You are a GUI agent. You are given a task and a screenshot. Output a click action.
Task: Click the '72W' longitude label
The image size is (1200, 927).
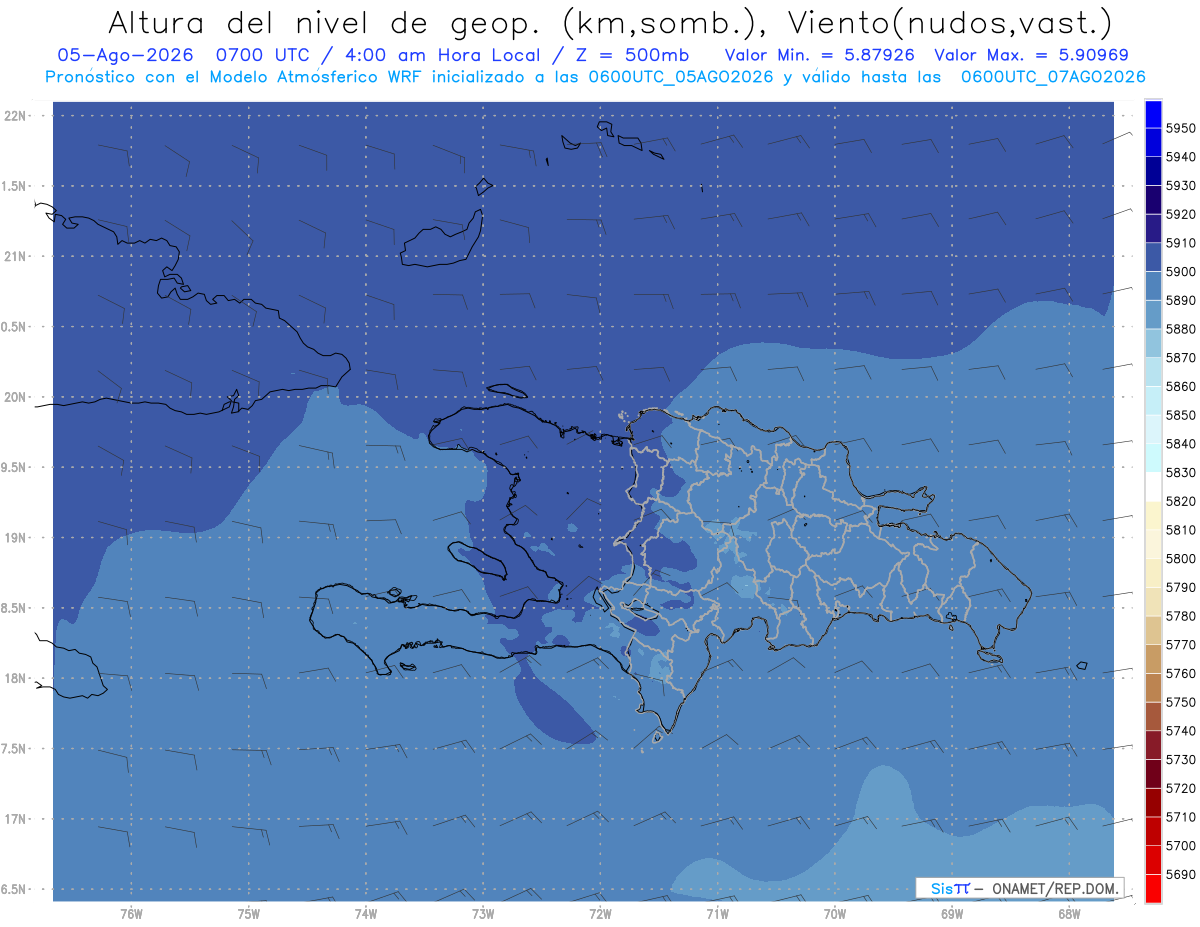(x=600, y=914)
